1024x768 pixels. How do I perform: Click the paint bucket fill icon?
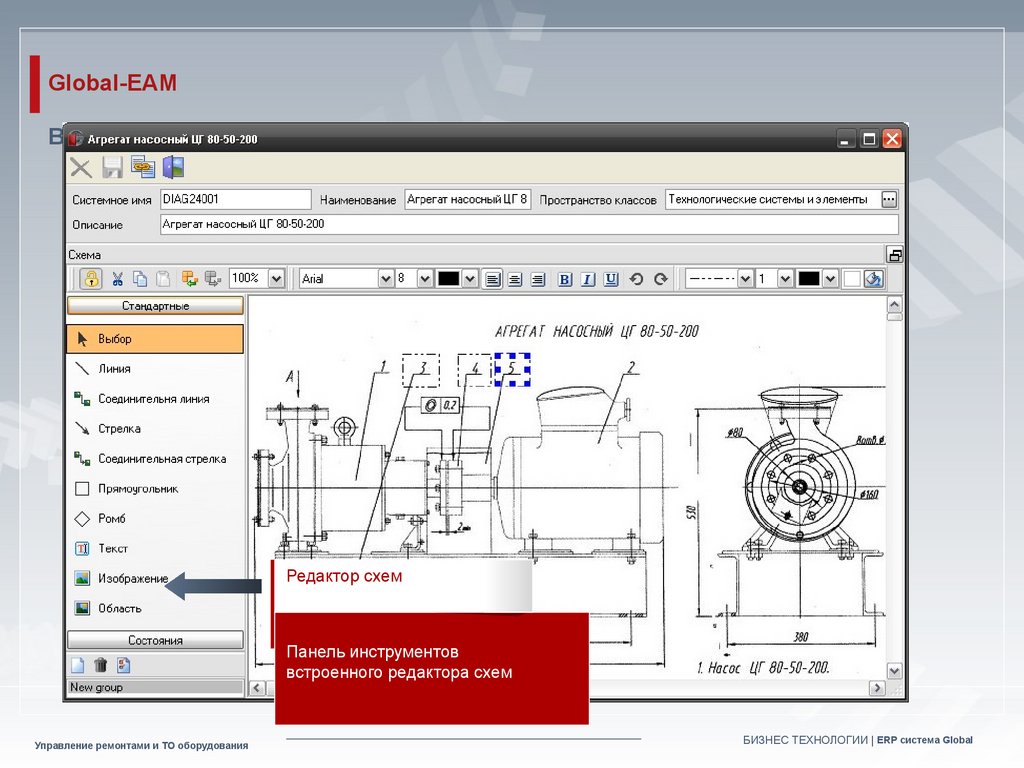[x=873, y=279]
